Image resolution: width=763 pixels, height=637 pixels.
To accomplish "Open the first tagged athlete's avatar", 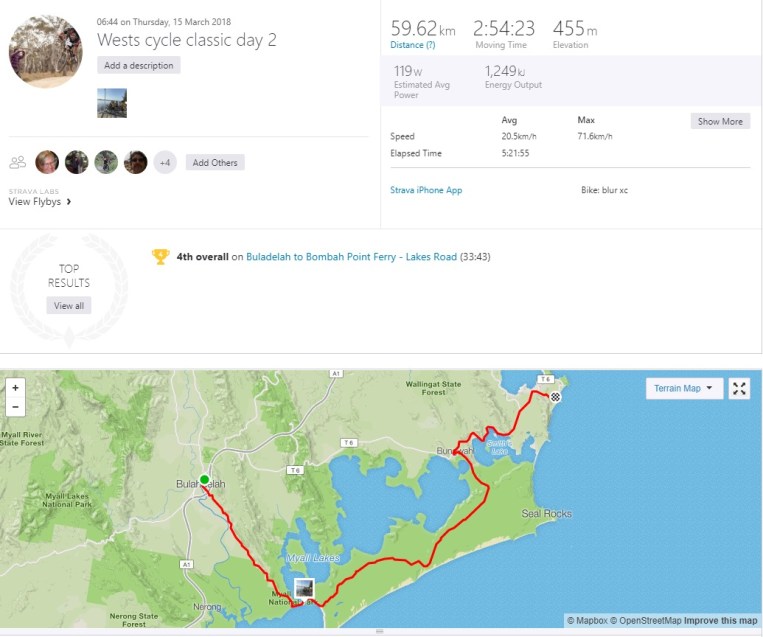I will tap(47, 162).
